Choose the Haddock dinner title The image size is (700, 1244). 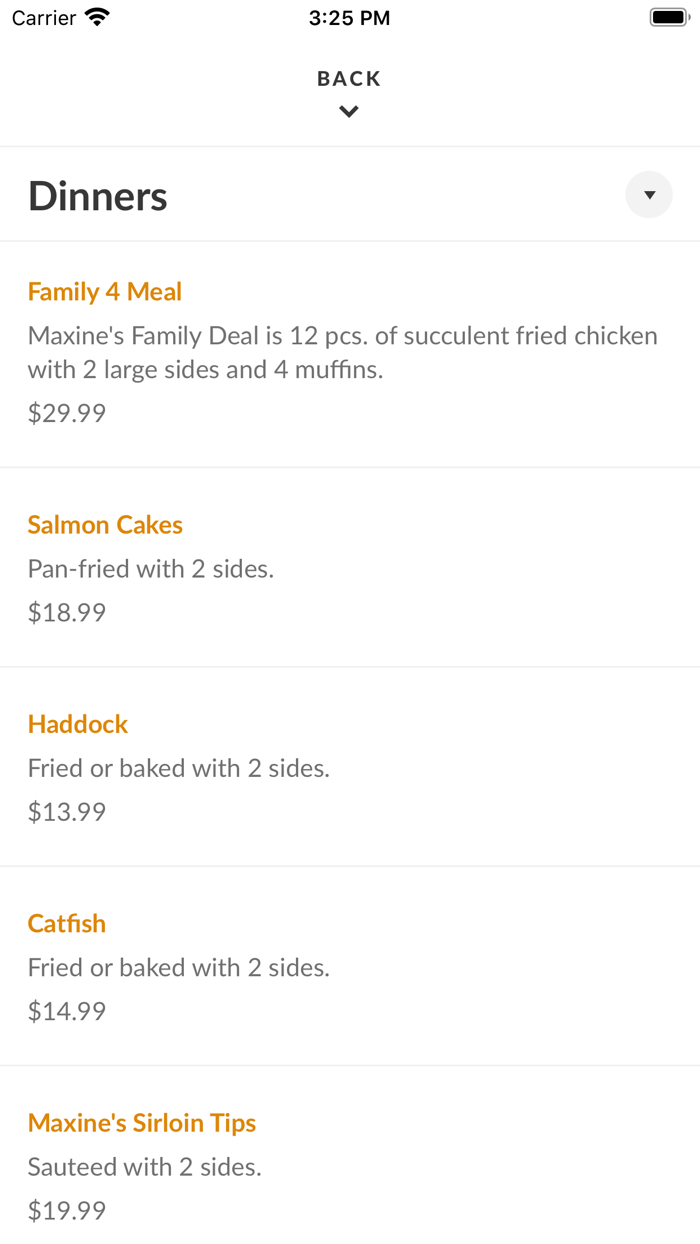(78, 724)
